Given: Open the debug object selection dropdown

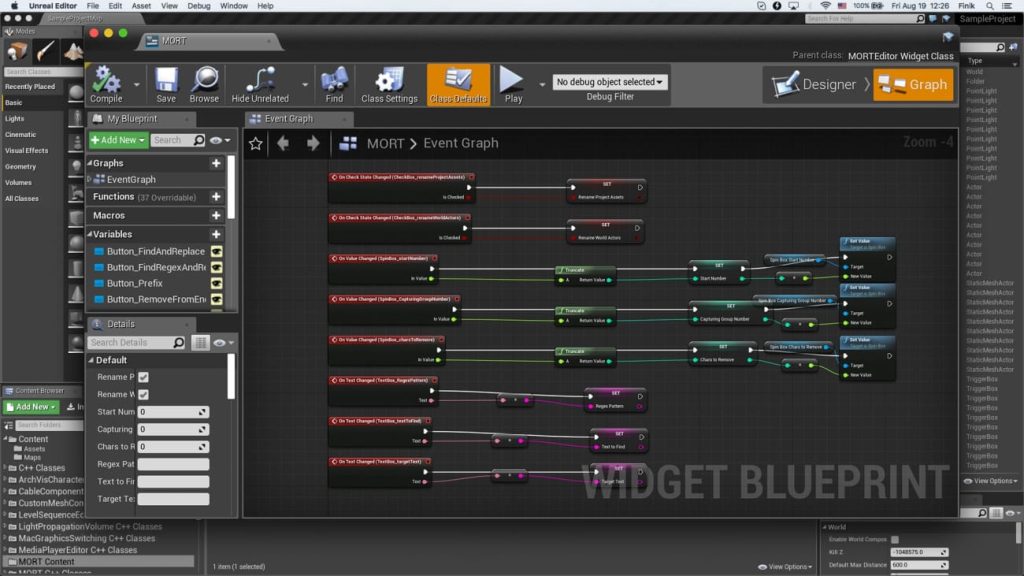Looking at the screenshot, I should (x=609, y=82).
